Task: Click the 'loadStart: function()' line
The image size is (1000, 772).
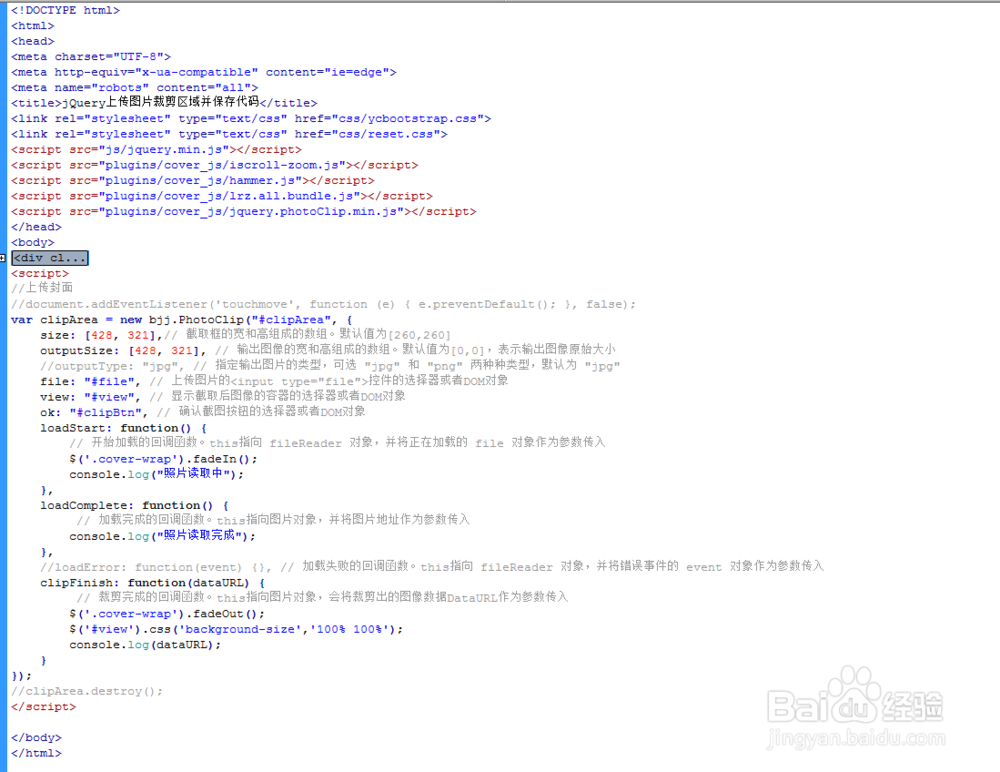Action: coord(123,428)
